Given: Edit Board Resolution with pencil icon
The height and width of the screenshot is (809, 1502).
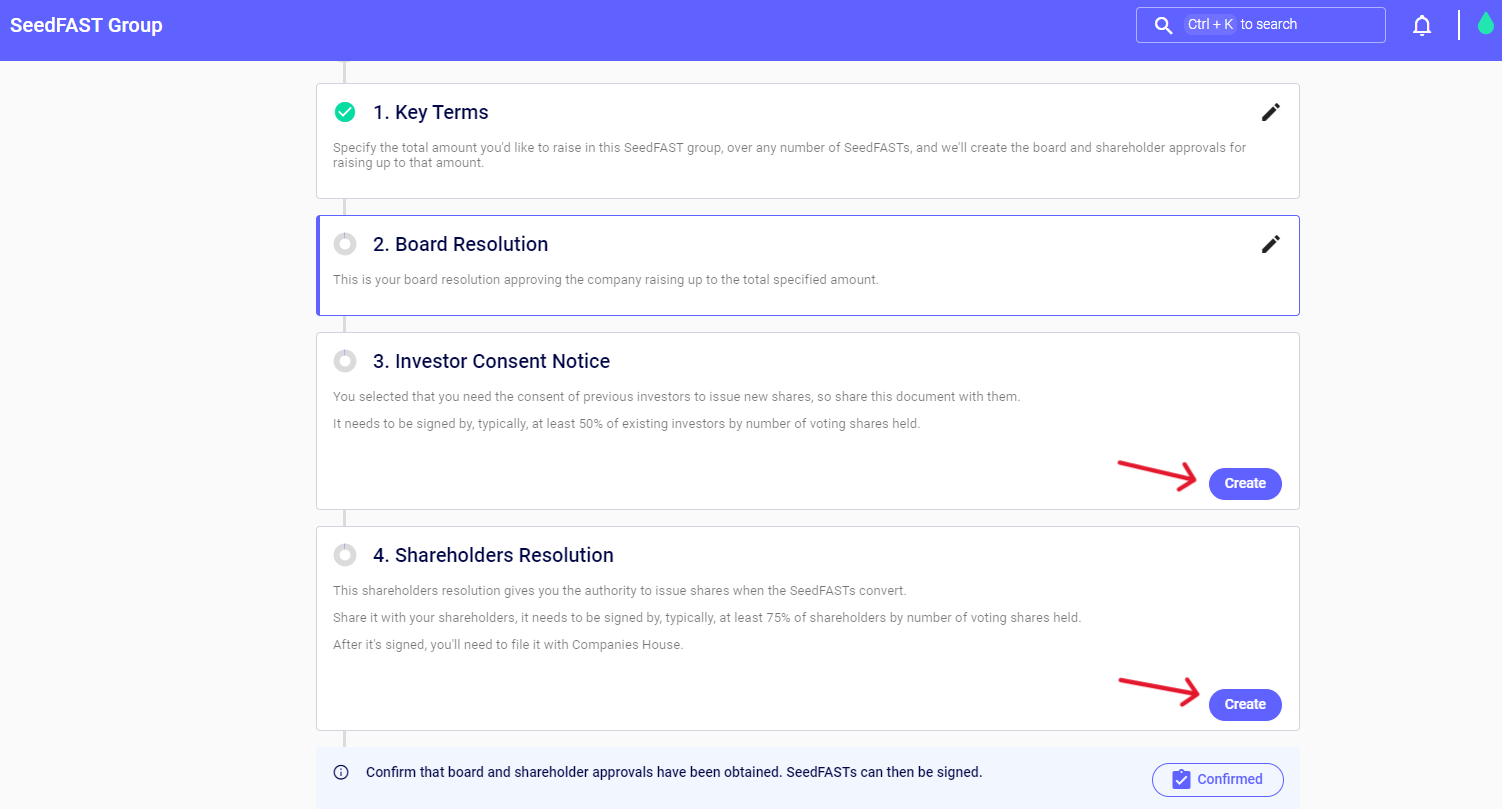Looking at the screenshot, I should (1270, 244).
